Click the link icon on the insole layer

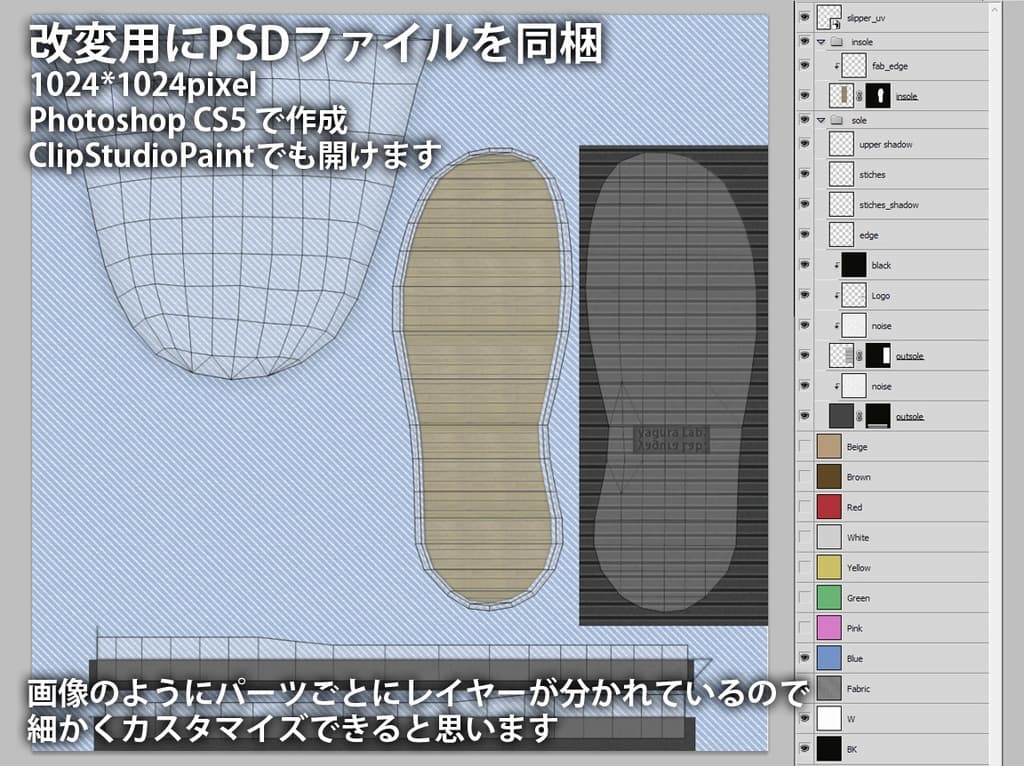pos(859,96)
